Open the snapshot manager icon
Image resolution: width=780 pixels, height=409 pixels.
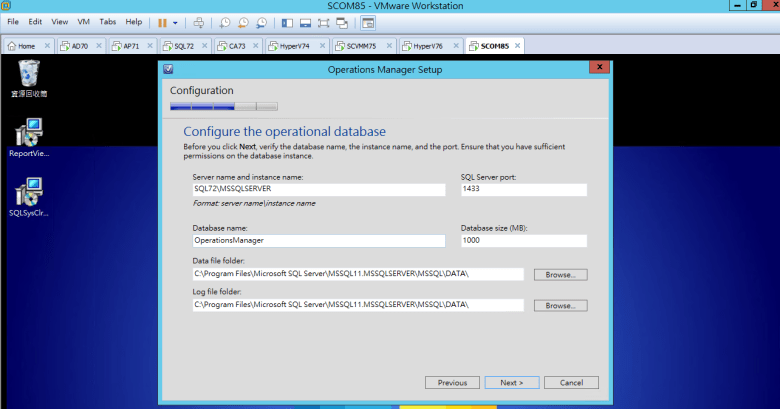tap(261, 22)
